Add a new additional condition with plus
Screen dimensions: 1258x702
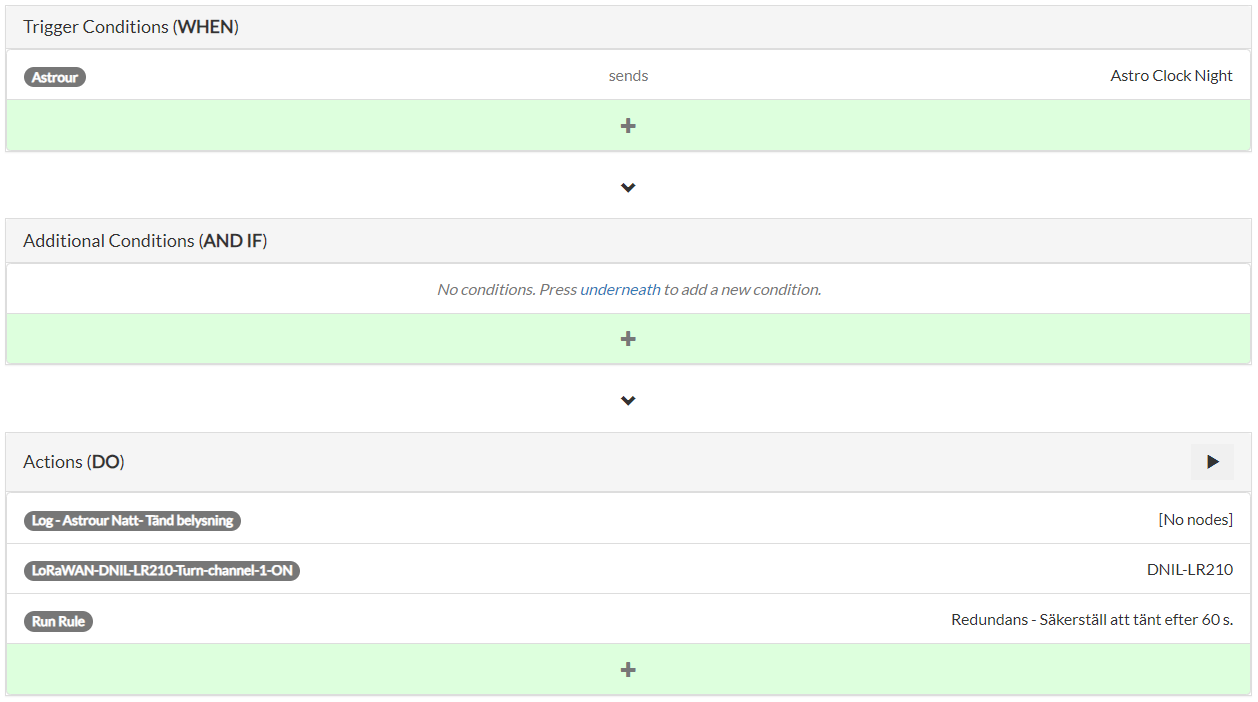628,339
